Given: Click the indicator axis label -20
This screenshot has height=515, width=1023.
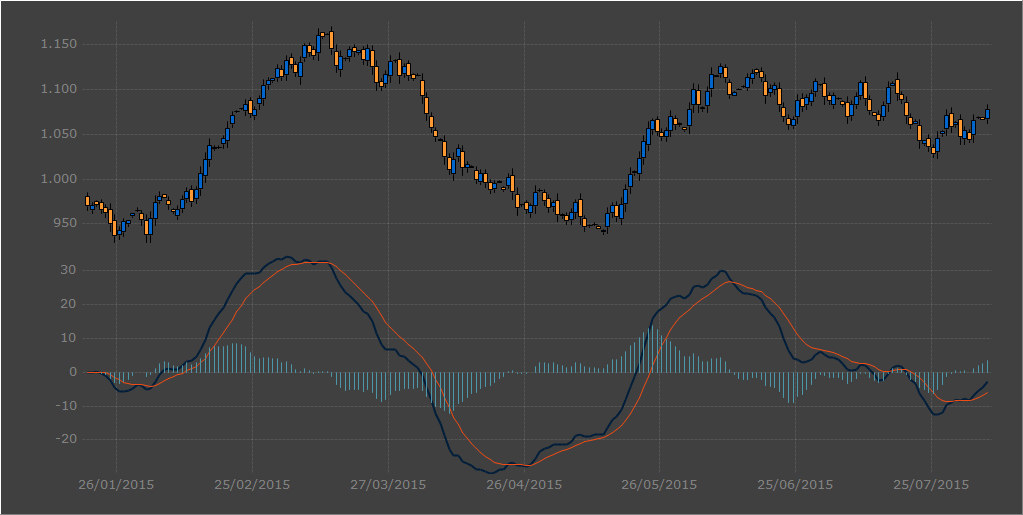Looking at the screenshot, I should tap(66, 439).
